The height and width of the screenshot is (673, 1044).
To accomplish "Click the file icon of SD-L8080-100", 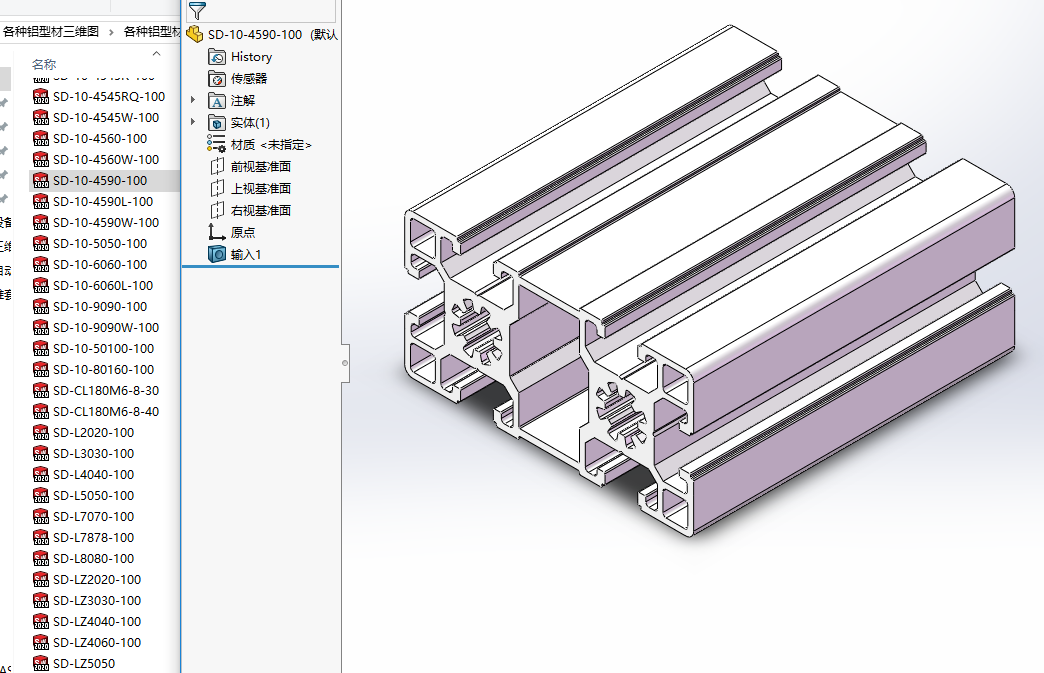I will pos(41,559).
